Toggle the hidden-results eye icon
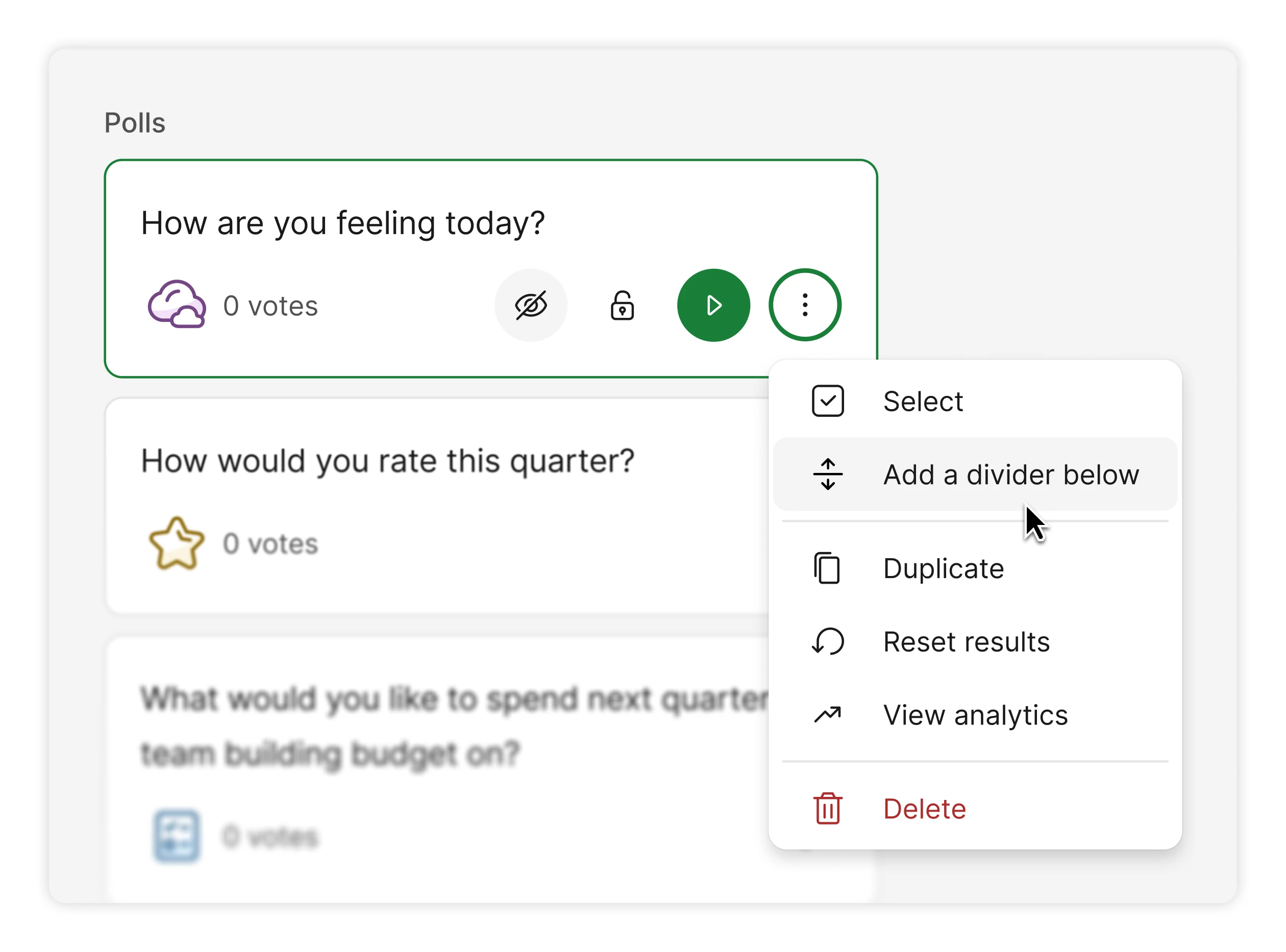Viewport: 1286px width, 952px height. [x=530, y=306]
